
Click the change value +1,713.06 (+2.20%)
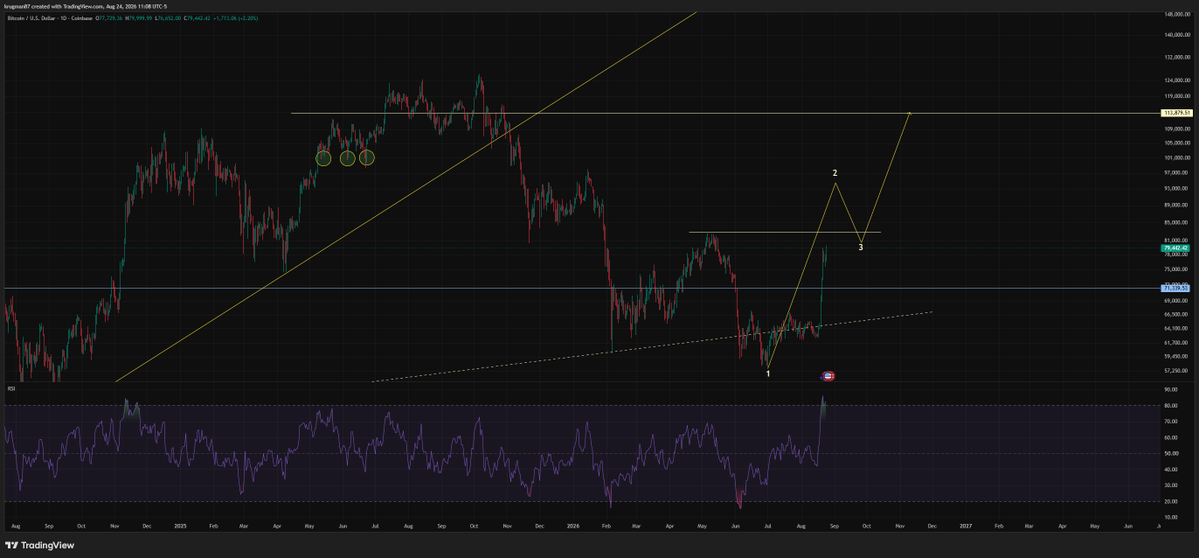236,18
